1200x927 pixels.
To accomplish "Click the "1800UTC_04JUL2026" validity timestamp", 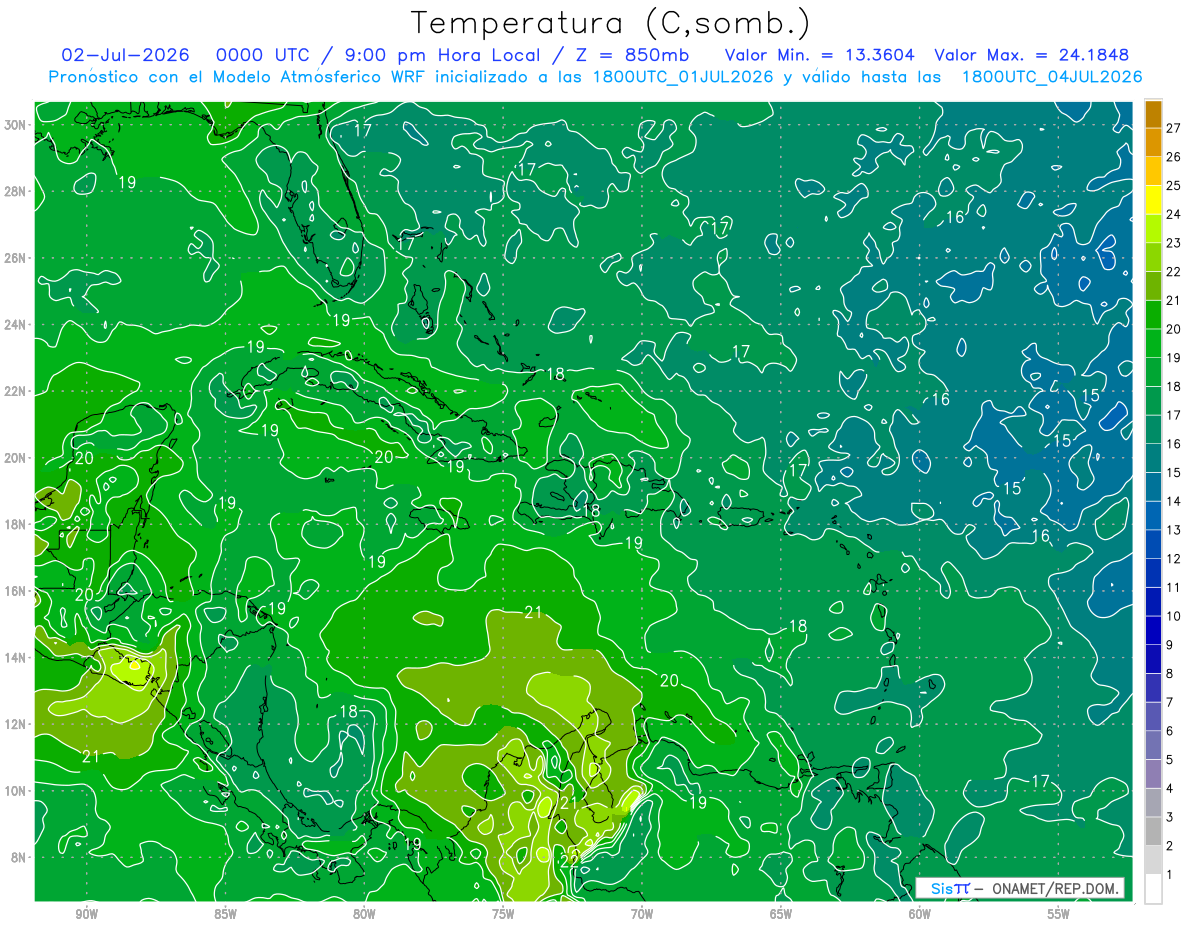I will (1052, 77).
